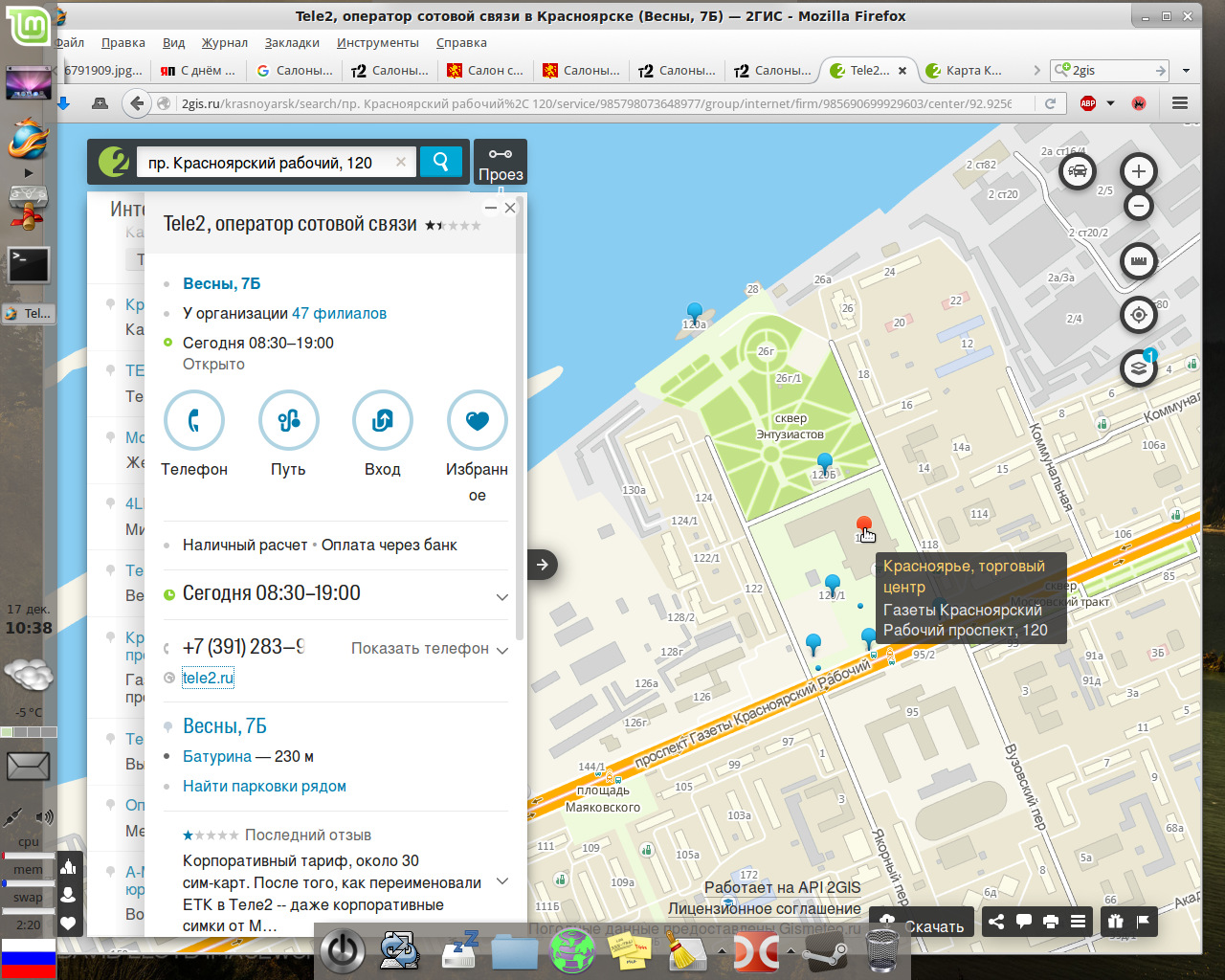Zoom in the map with plus button
This screenshot has height=980, width=1225.
1138,172
